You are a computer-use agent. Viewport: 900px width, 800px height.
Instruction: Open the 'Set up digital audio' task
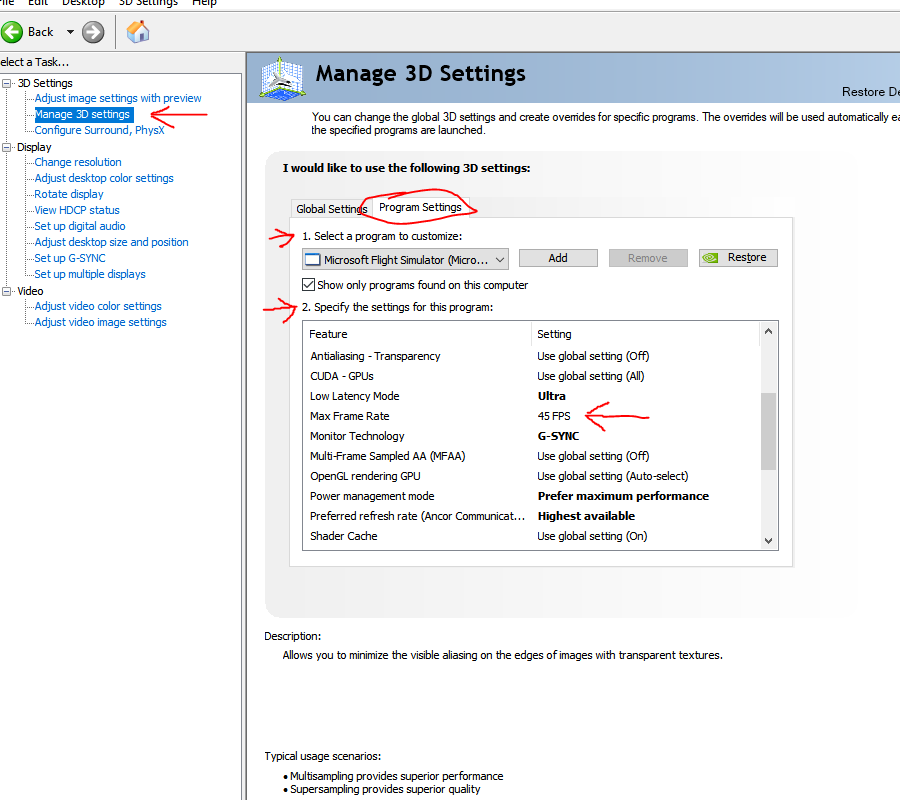(80, 227)
